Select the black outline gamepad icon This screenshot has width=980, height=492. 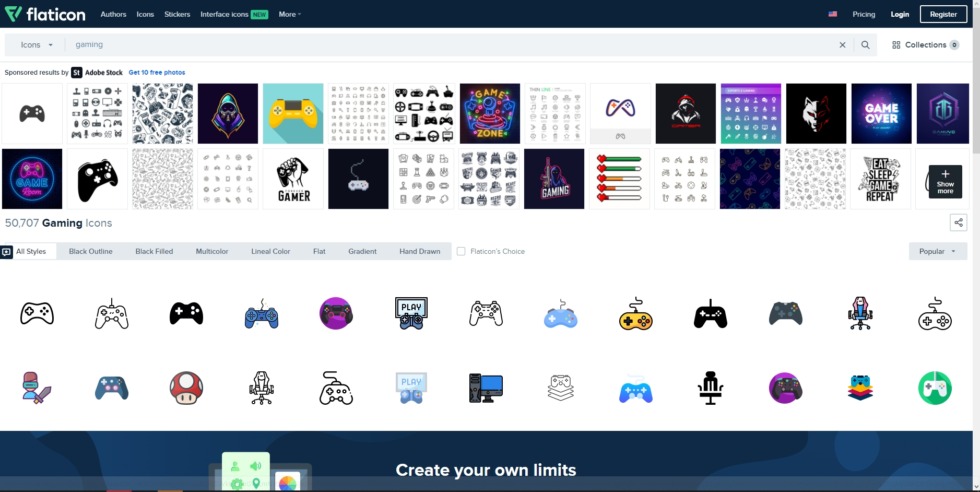(x=37, y=313)
